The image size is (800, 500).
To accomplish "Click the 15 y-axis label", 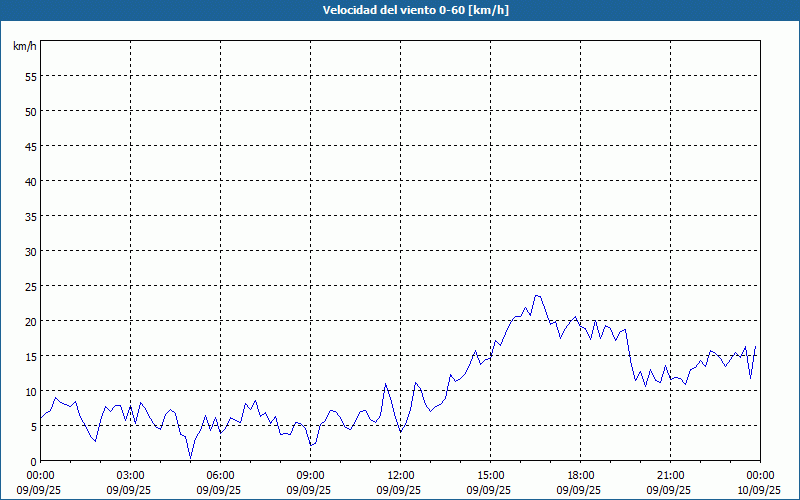I will (x=30, y=356).
